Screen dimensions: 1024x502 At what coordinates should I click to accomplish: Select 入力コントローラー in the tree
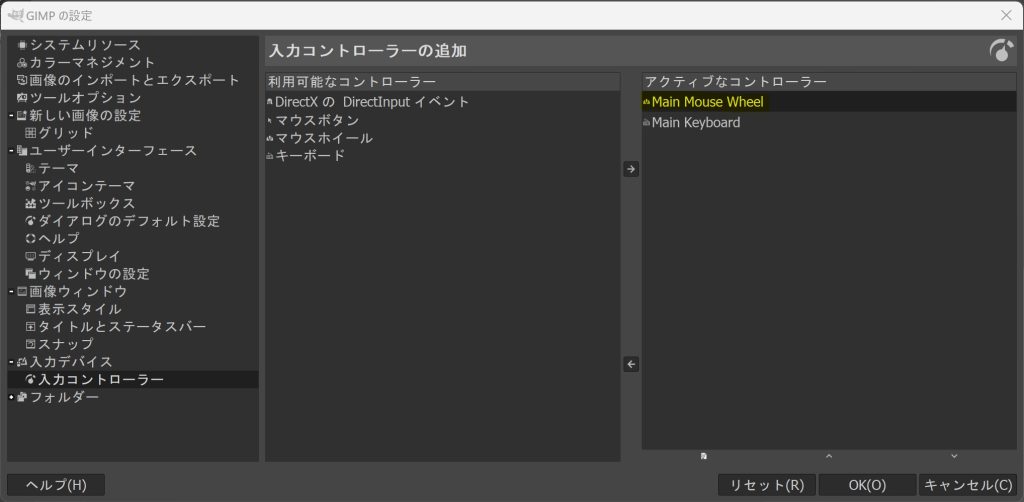(101, 379)
